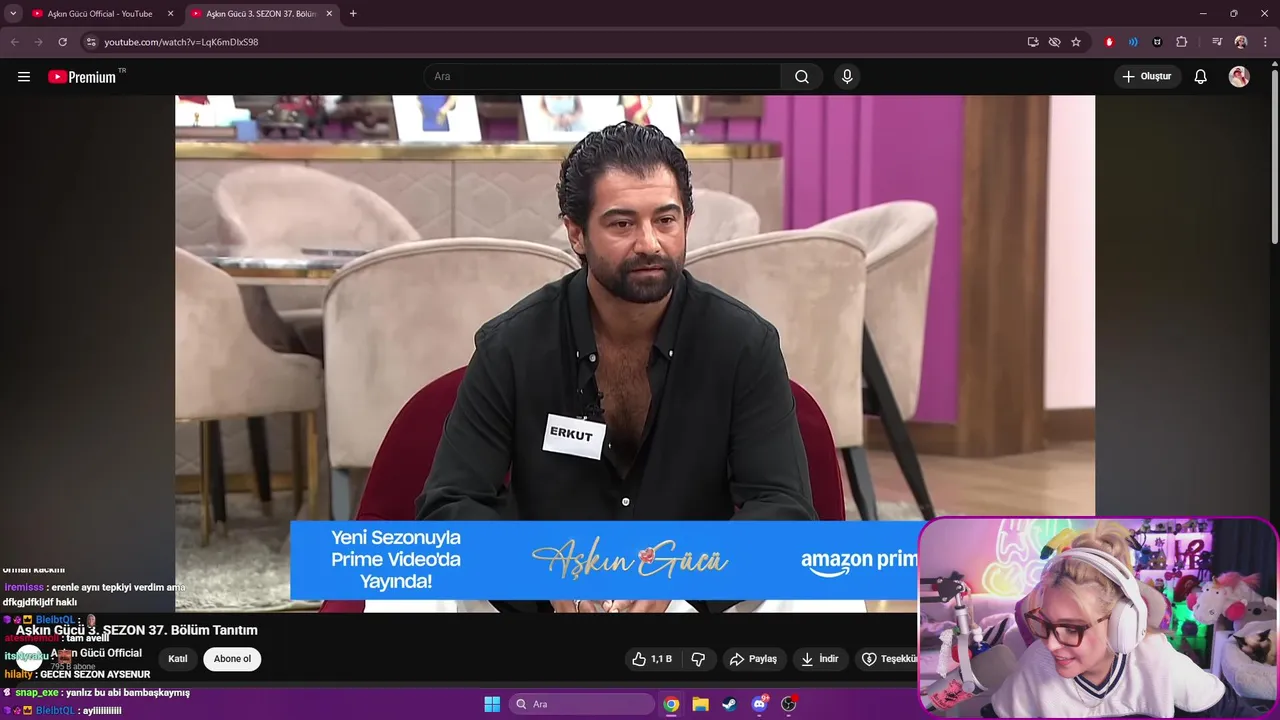Open the blue sound waves extension
The image size is (1280, 720).
pos(1133,42)
